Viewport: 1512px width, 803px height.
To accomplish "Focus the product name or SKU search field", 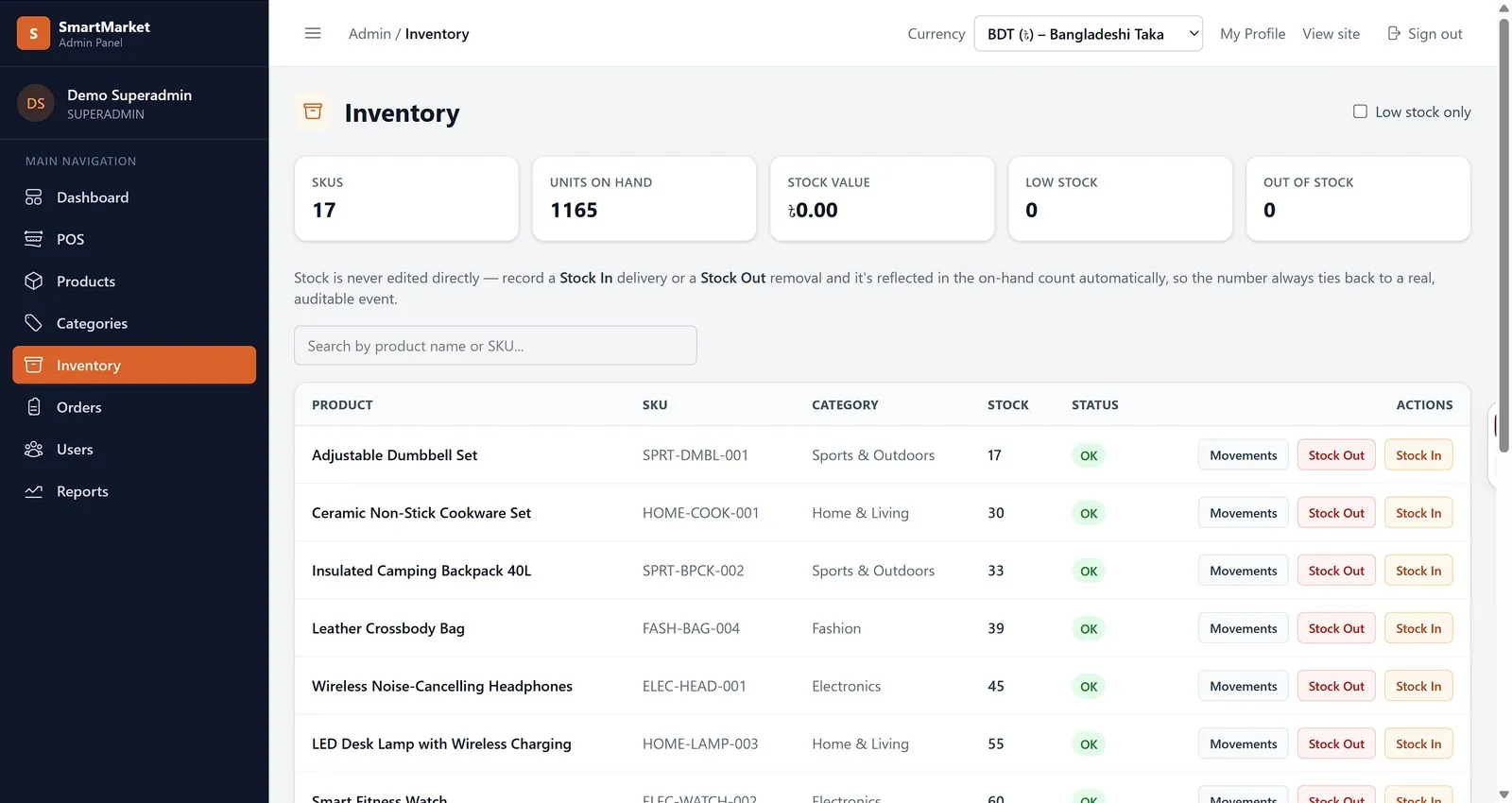I will (x=495, y=346).
